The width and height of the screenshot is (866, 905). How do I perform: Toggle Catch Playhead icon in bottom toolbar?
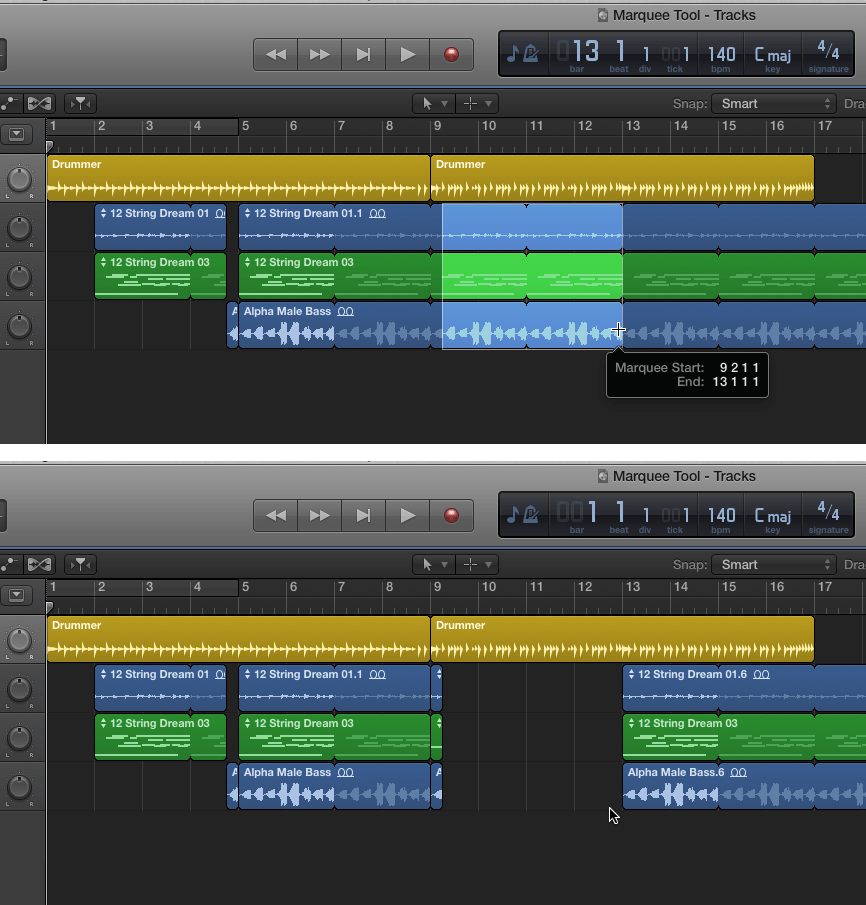pos(80,564)
